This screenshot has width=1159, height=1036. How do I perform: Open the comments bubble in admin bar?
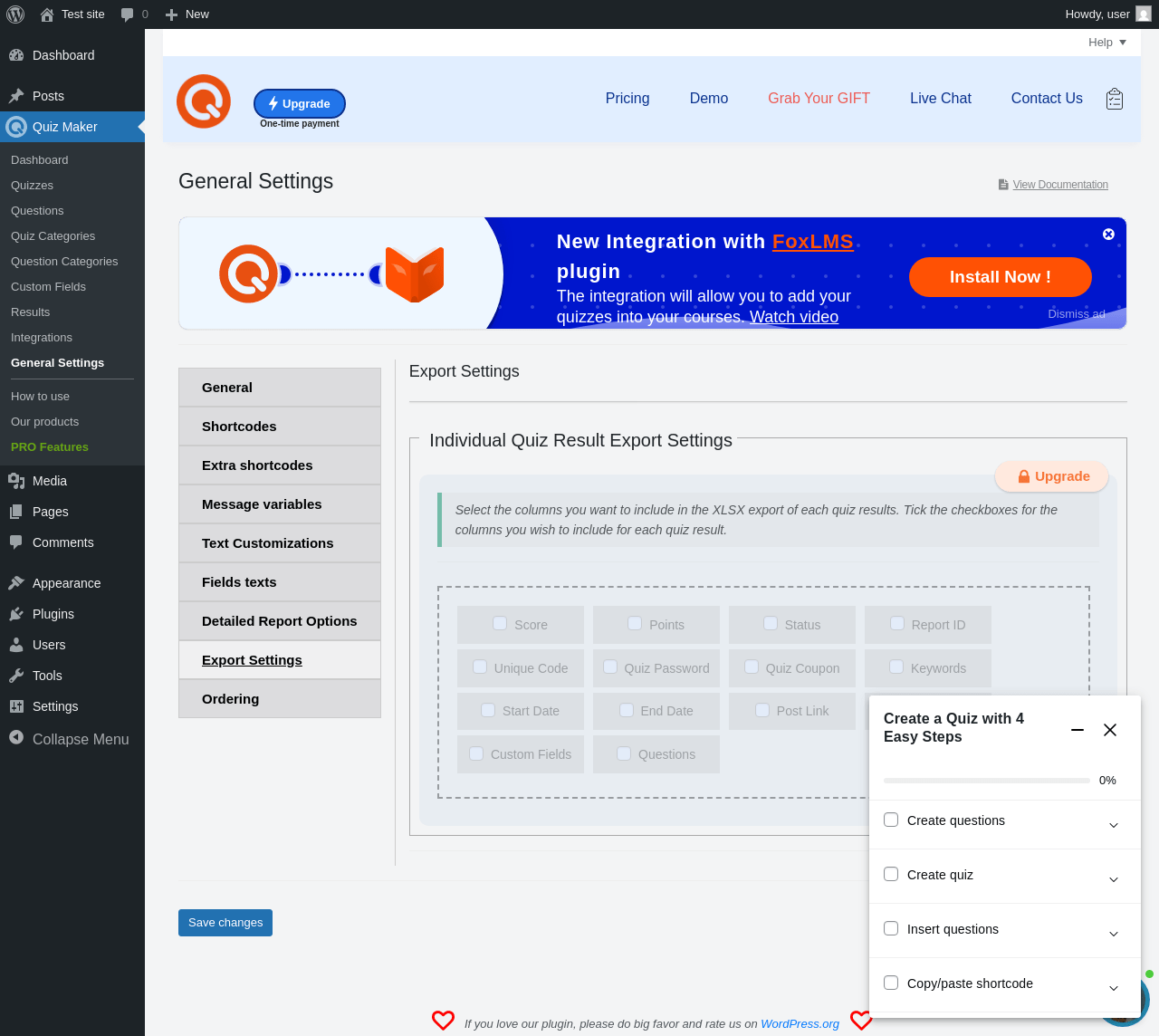tap(128, 14)
